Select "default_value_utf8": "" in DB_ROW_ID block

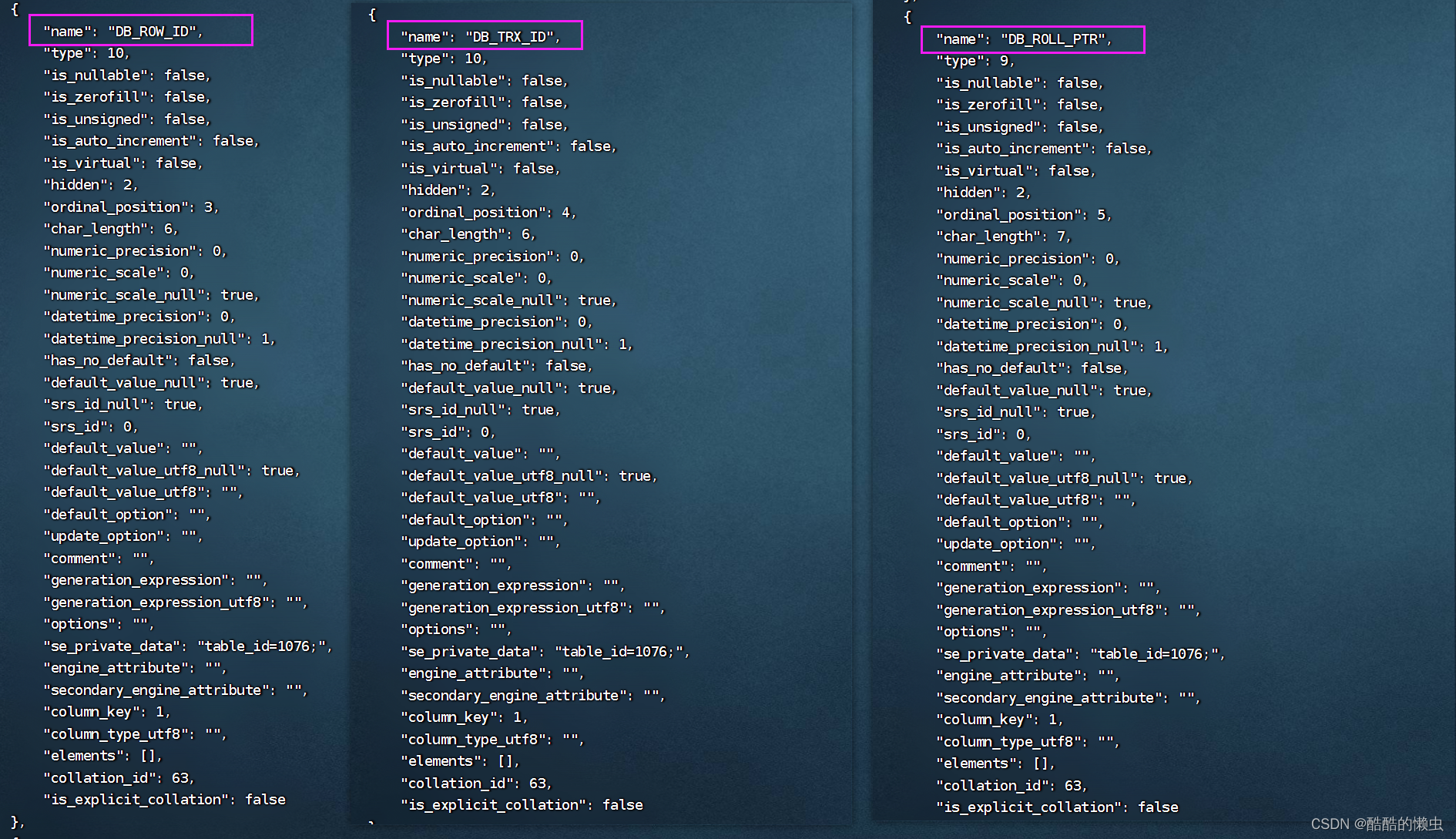pos(143,492)
